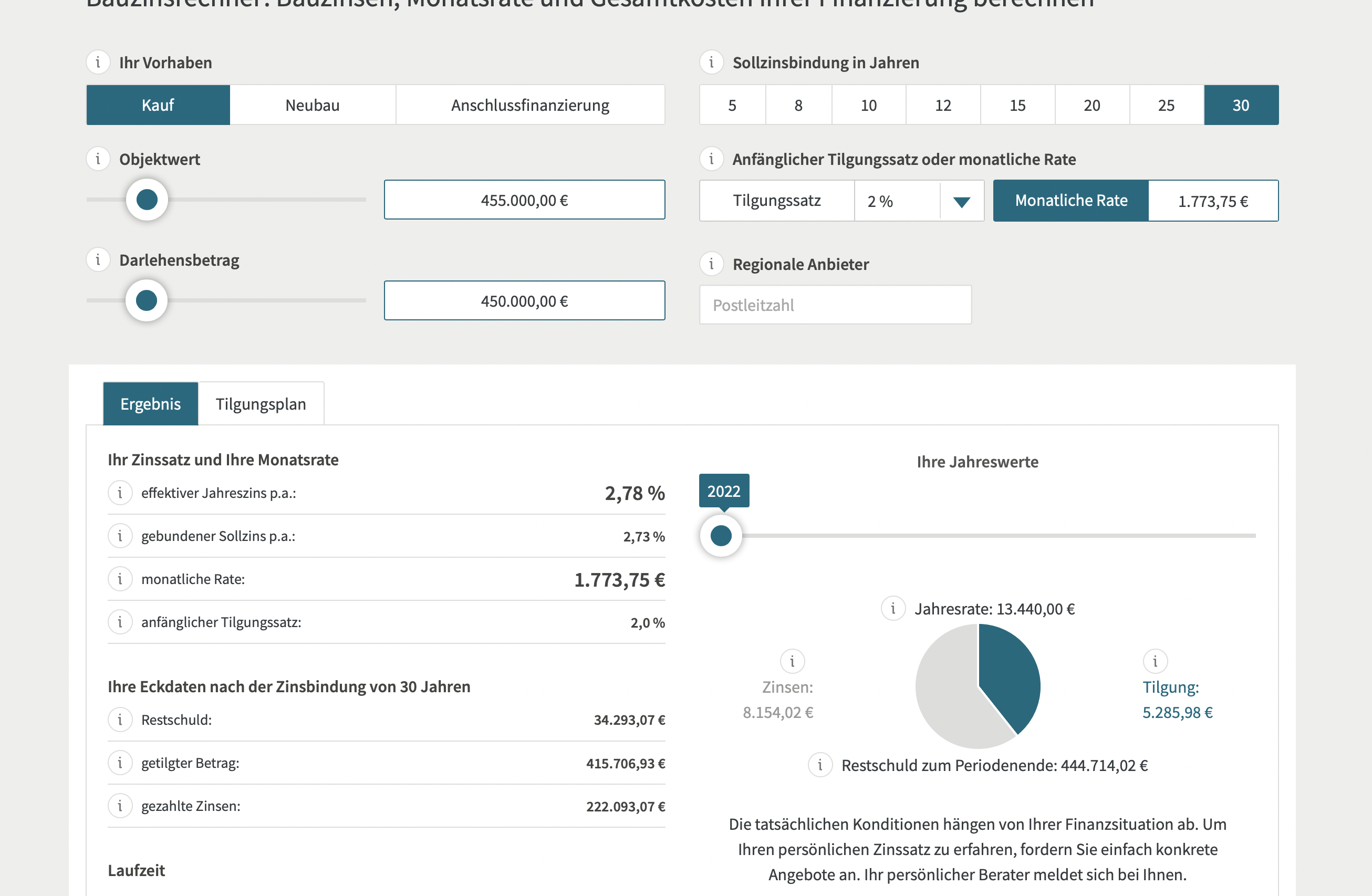
Task: Click the Tilgungssatz percentage combo box
Action: tap(897, 201)
